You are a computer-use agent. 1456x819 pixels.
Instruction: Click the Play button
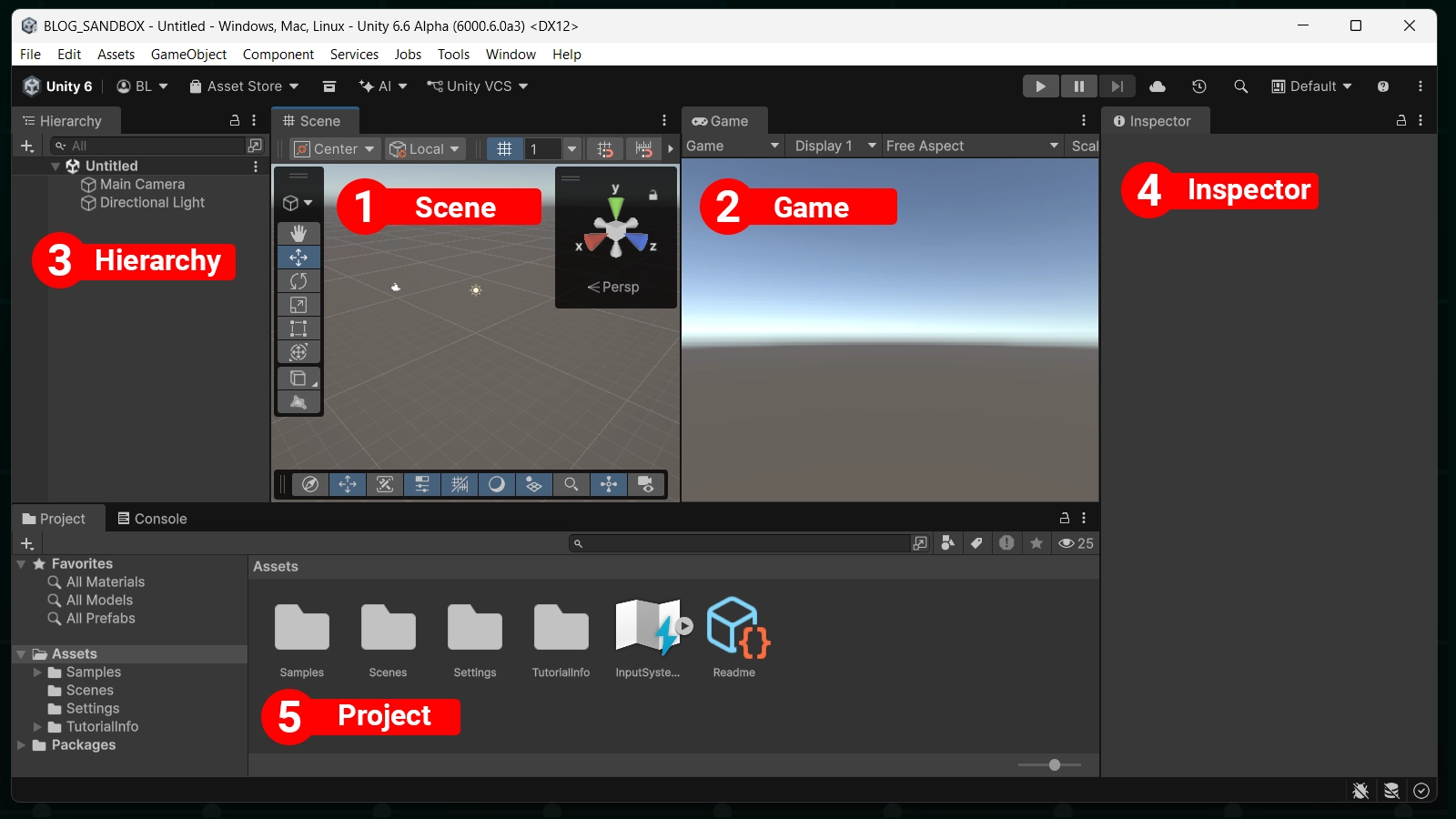click(x=1040, y=86)
